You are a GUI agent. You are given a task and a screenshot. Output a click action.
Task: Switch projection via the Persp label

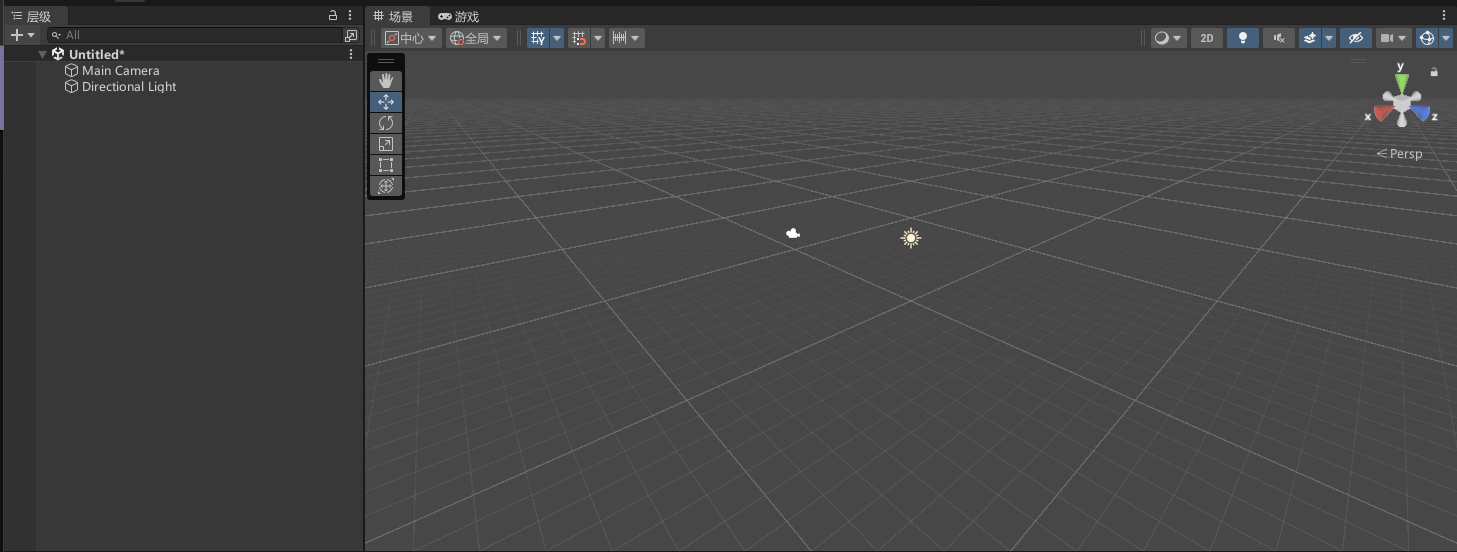pos(1400,154)
